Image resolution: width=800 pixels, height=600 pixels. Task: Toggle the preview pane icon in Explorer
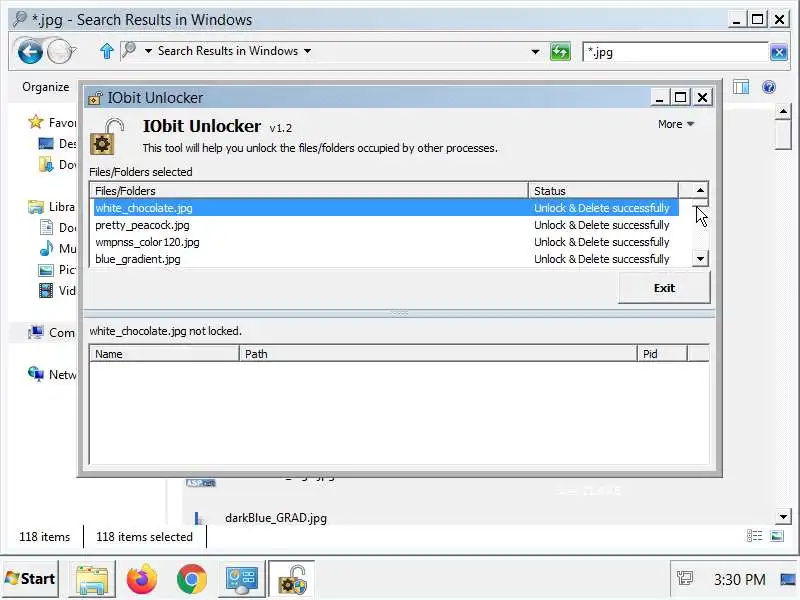pyautogui.click(x=740, y=87)
